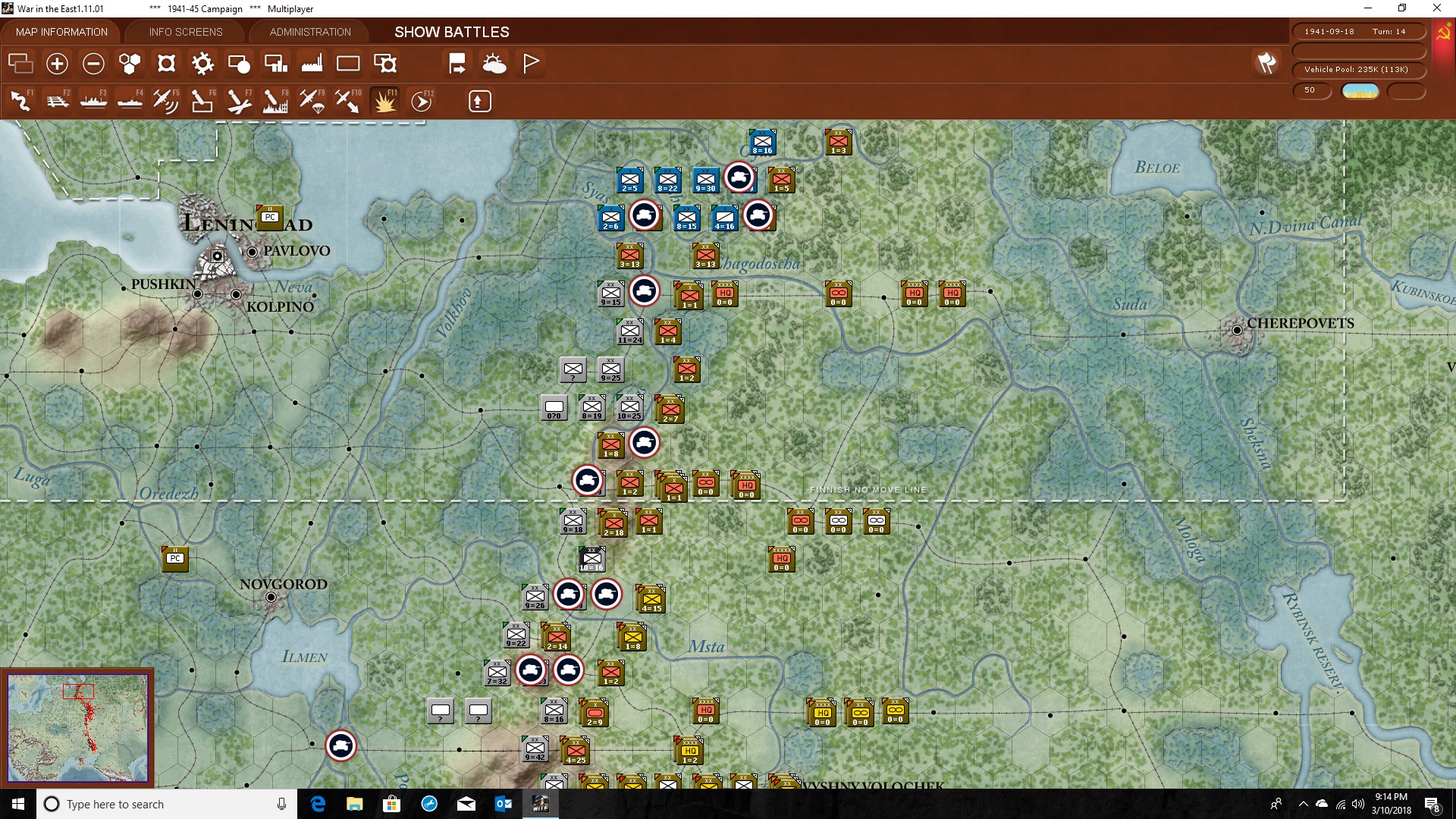1456x819 pixels.
Task: Toggle the outline flag icon
Action: tap(531, 64)
